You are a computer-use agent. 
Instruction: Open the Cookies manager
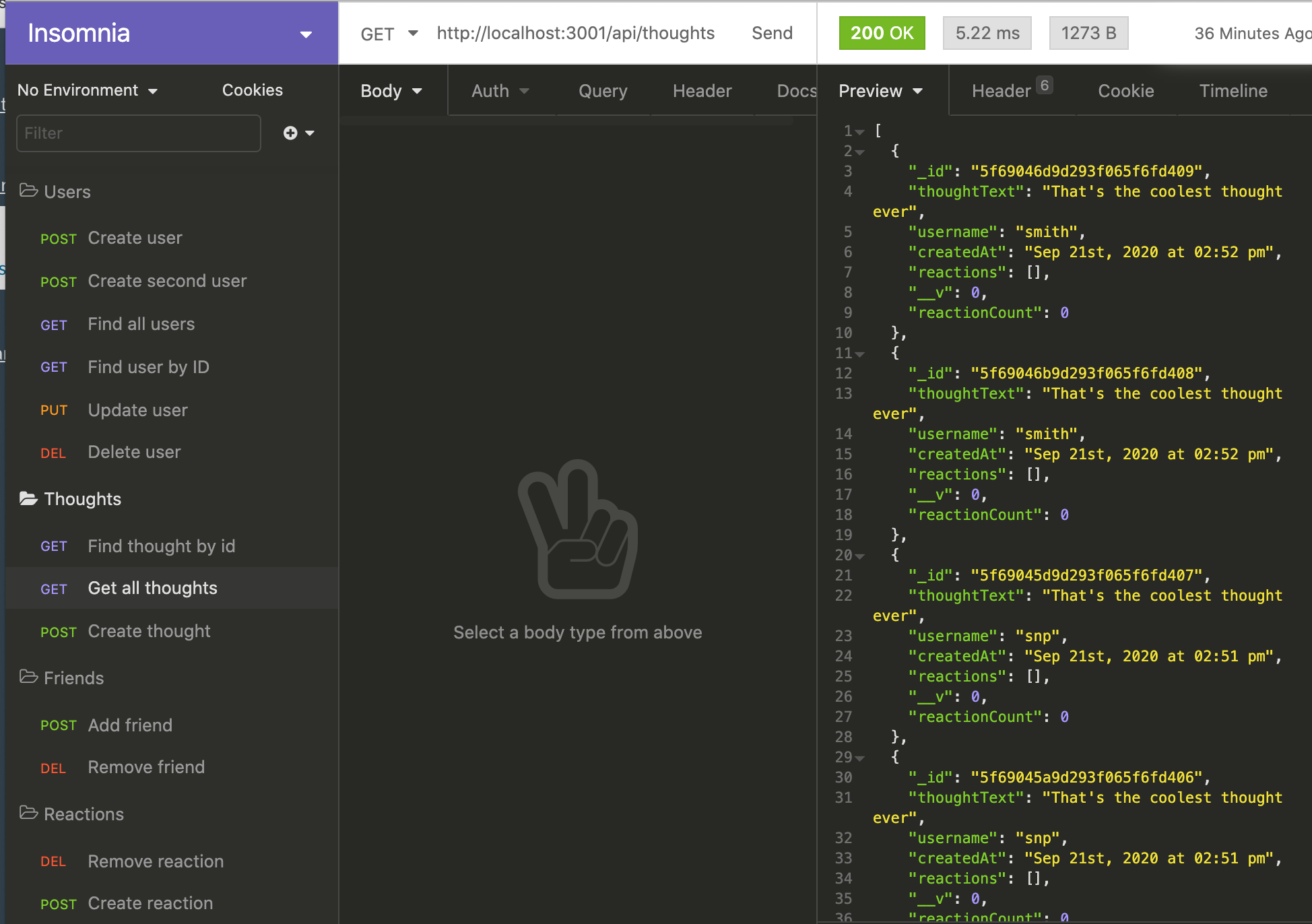pos(252,90)
